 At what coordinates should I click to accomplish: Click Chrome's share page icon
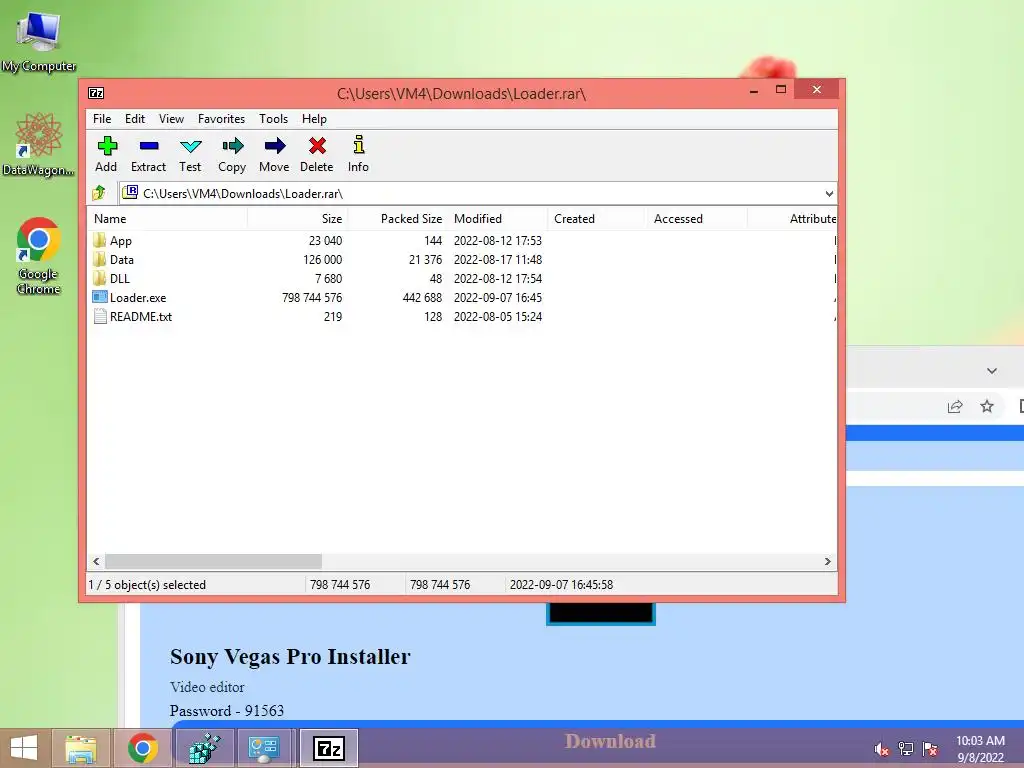point(955,406)
